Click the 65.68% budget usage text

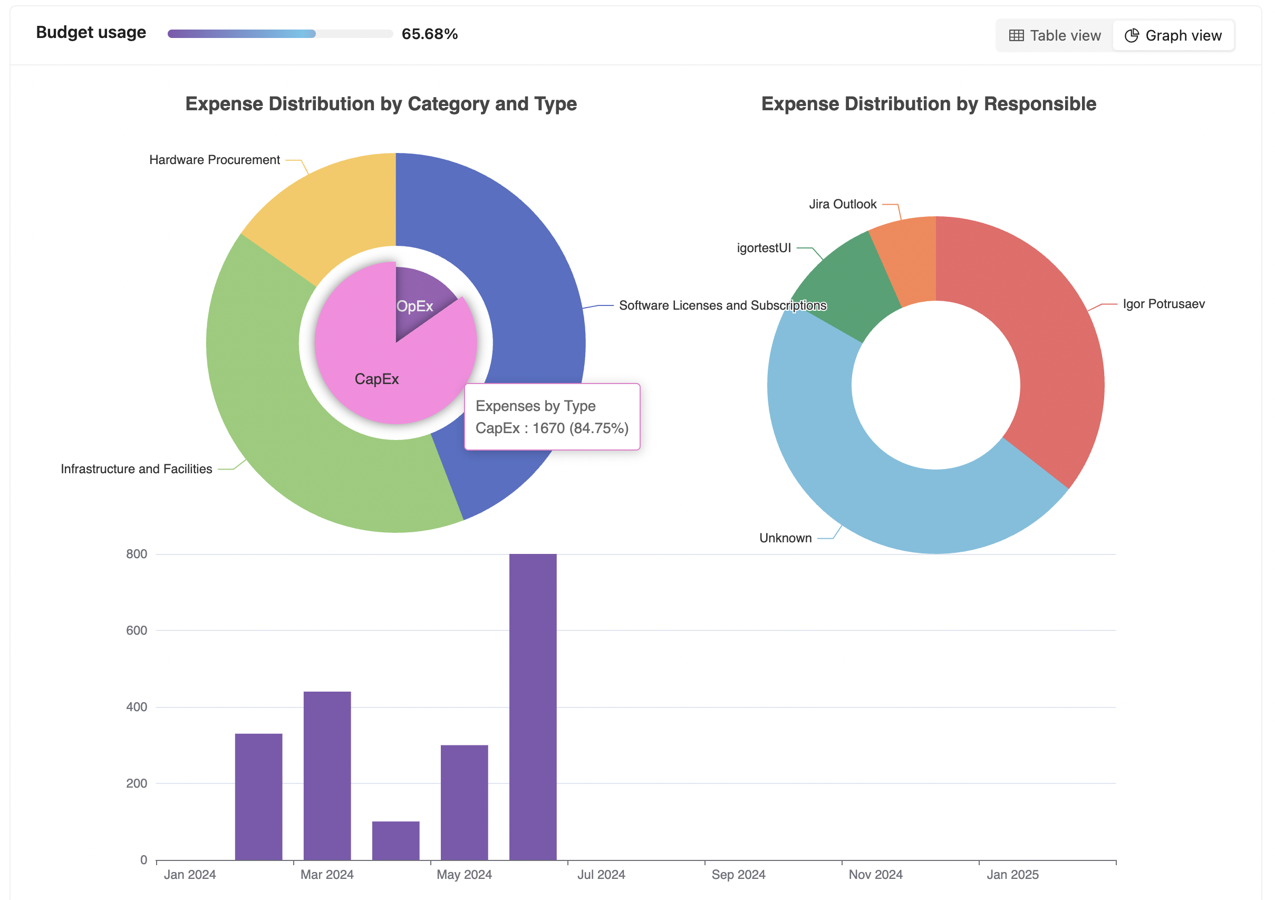[x=430, y=34]
